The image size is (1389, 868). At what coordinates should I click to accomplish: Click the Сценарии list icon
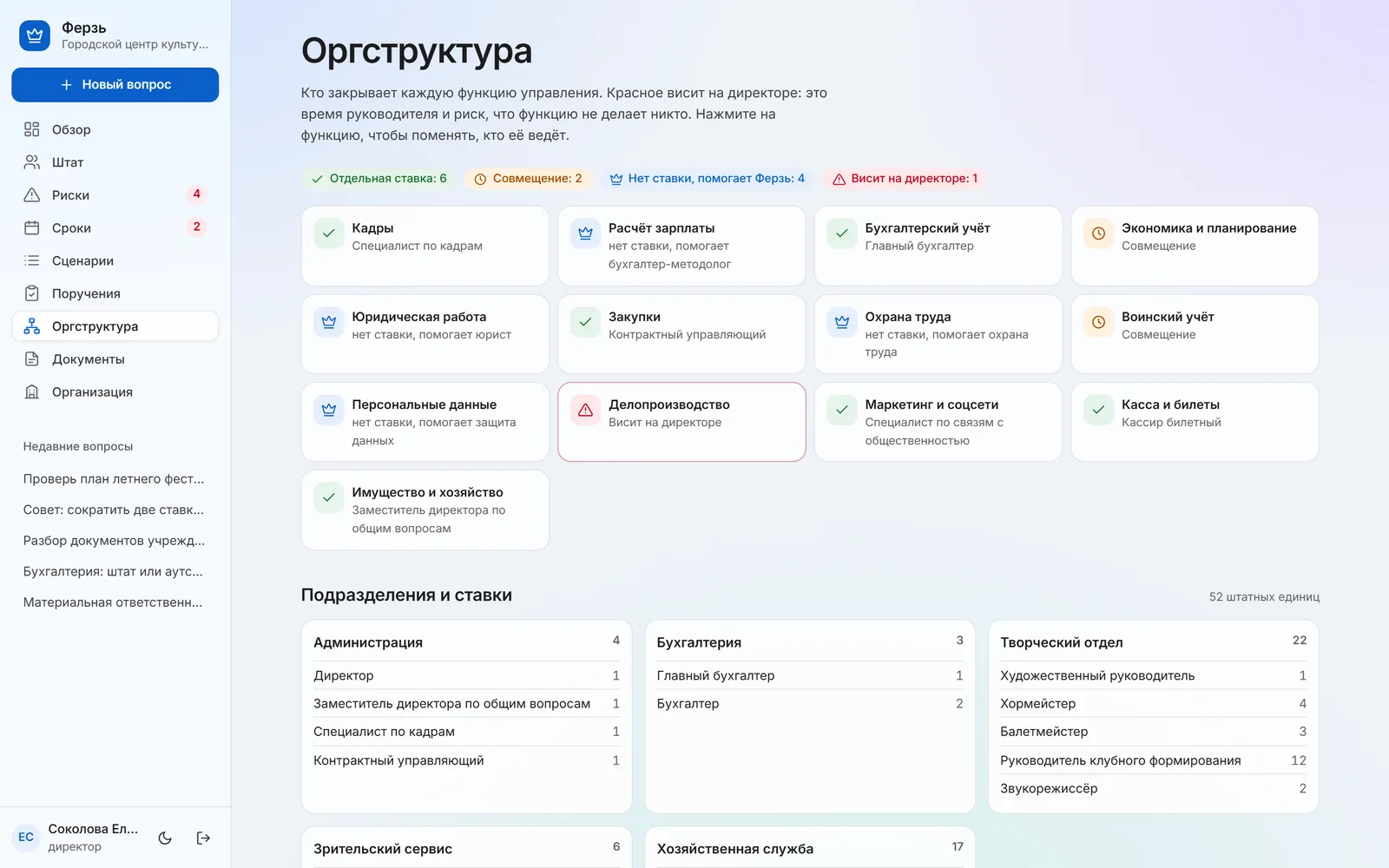click(x=32, y=260)
